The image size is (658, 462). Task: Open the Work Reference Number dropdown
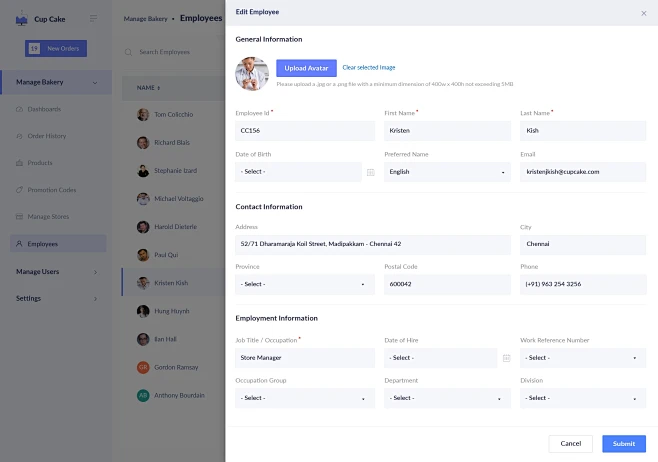(583, 358)
